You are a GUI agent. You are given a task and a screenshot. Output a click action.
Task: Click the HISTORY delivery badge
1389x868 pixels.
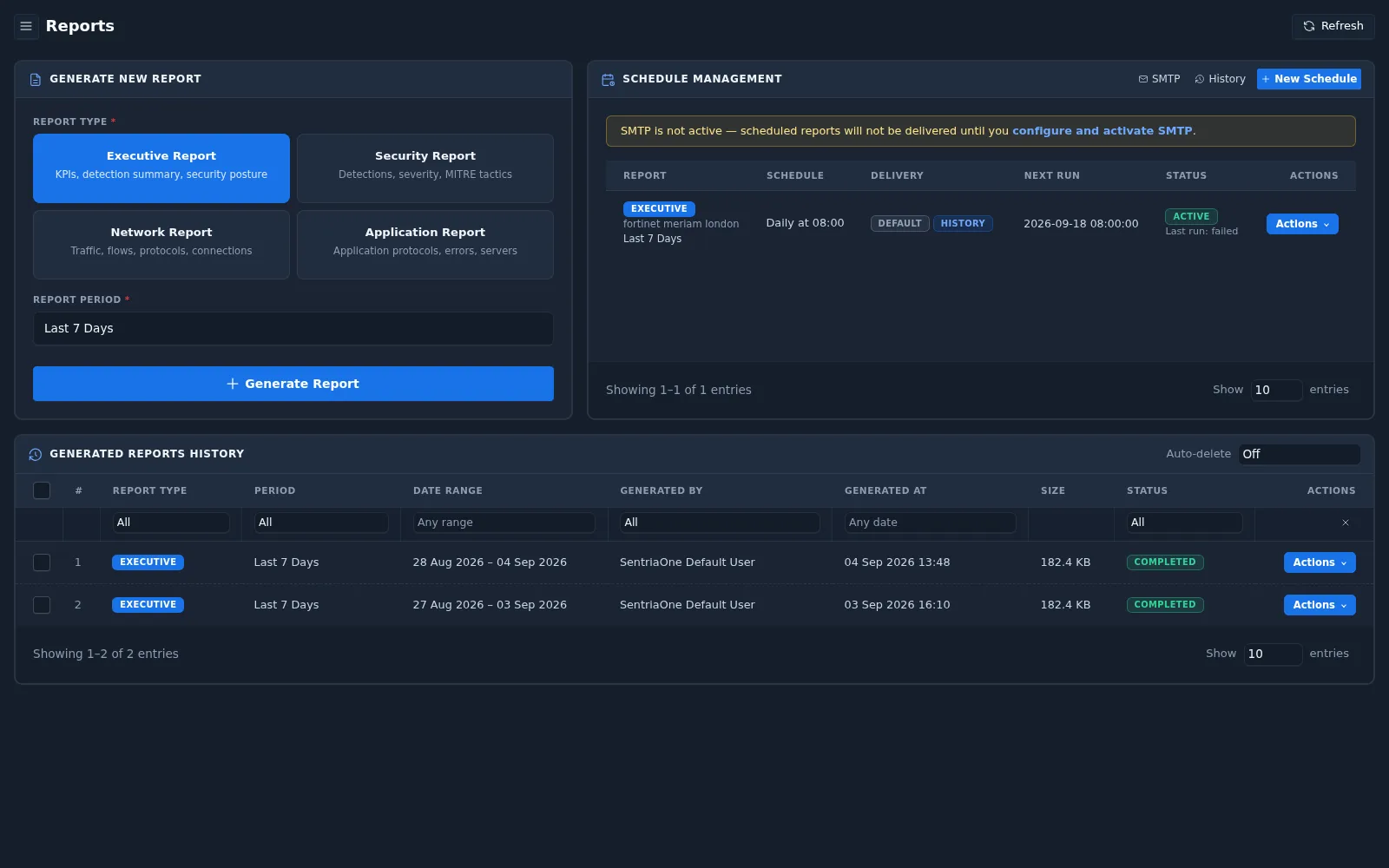[963, 224]
